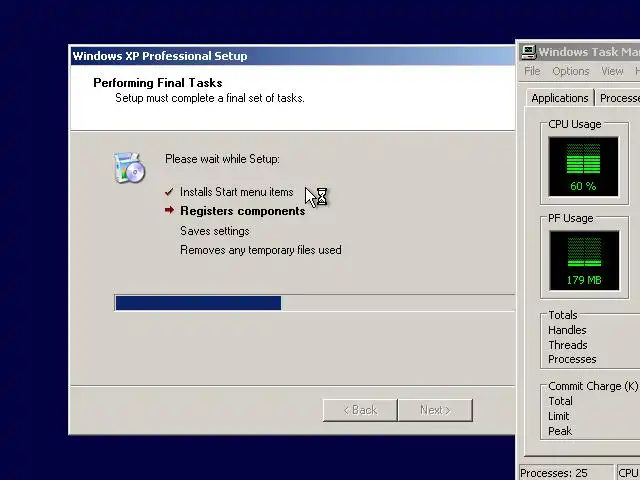This screenshot has width=640, height=480.
Task: Click the PF Usage gauge showing 179 MB
Action: click(x=584, y=260)
